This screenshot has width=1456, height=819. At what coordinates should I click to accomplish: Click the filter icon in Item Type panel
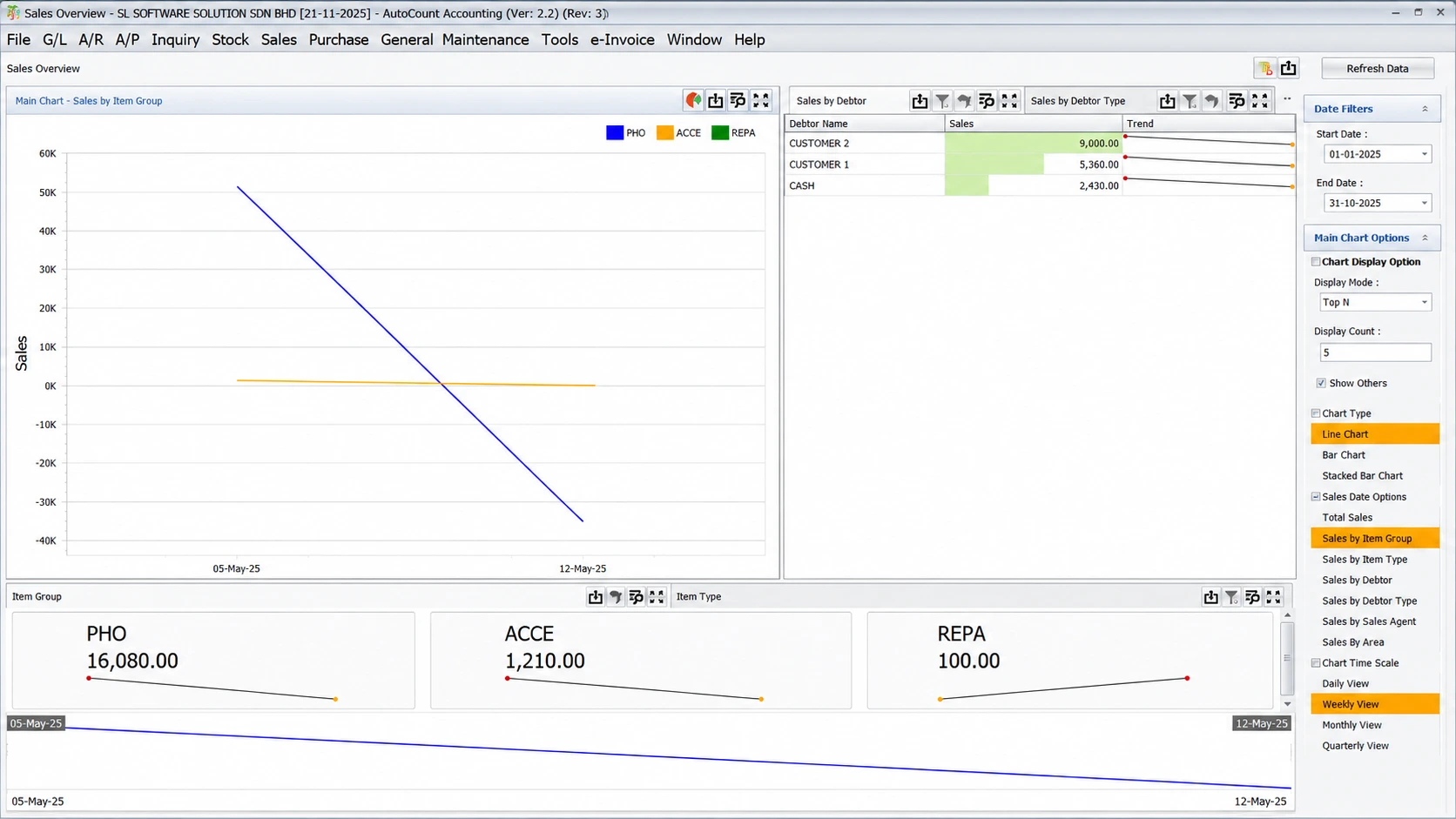pos(1231,597)
